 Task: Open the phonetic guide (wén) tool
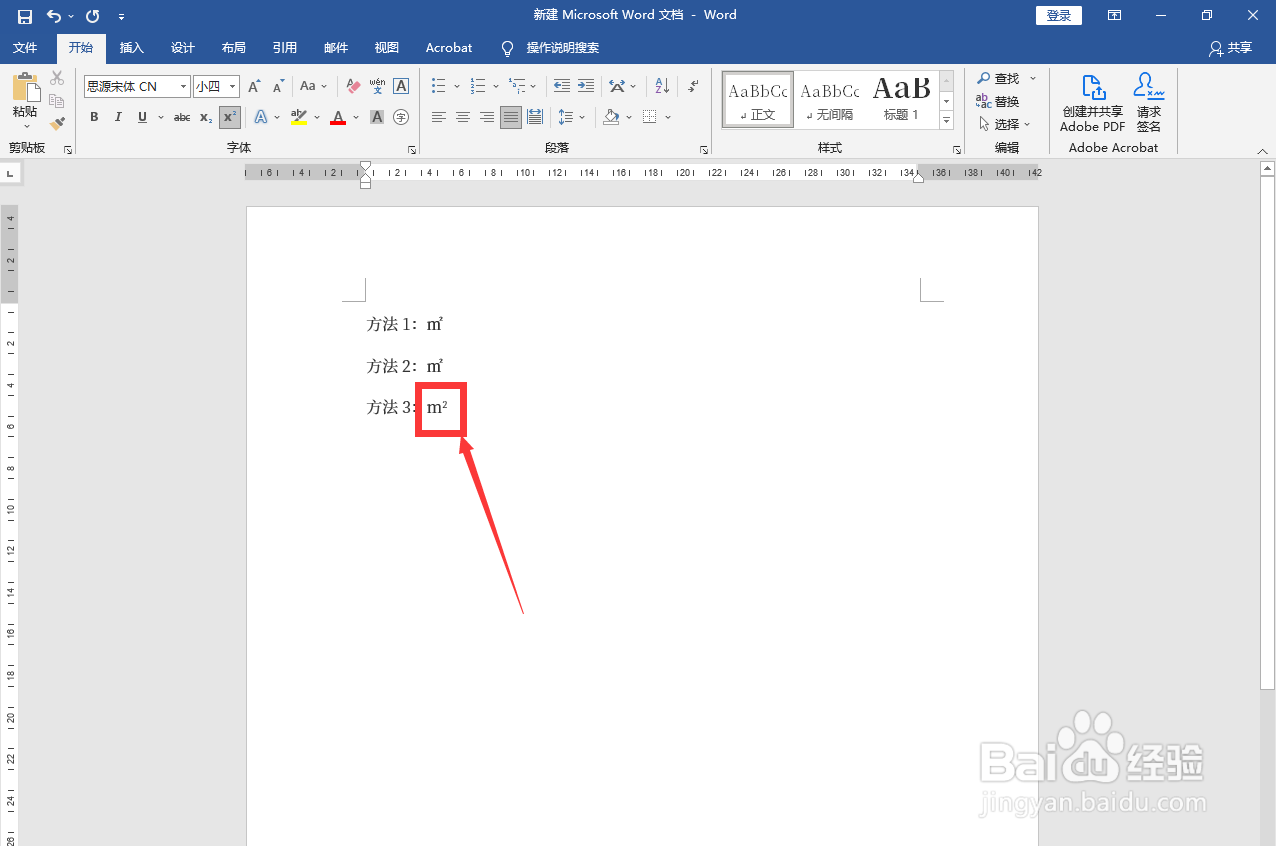point(377,86)
